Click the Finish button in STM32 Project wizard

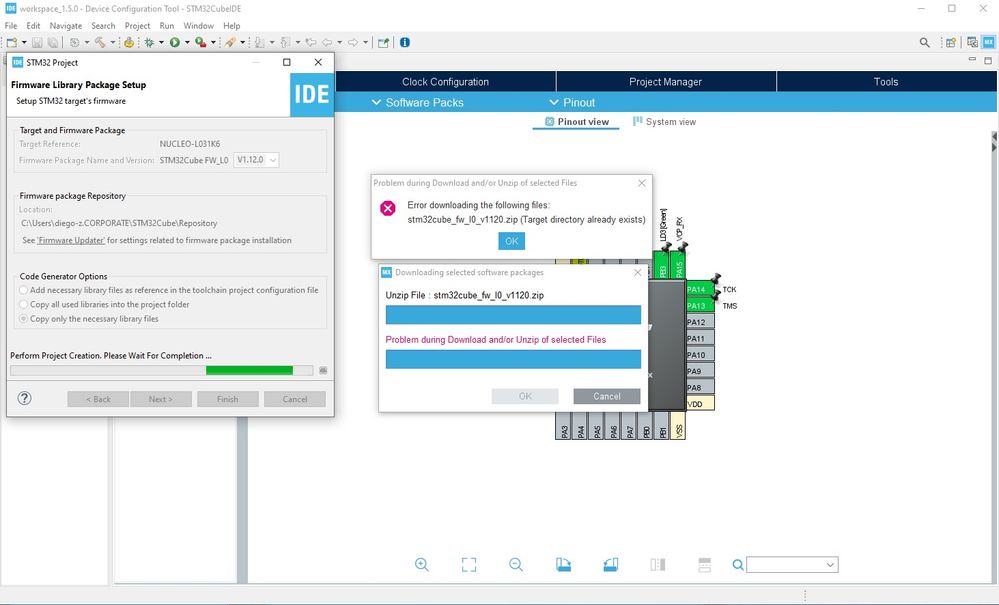(x=227, y=399)
